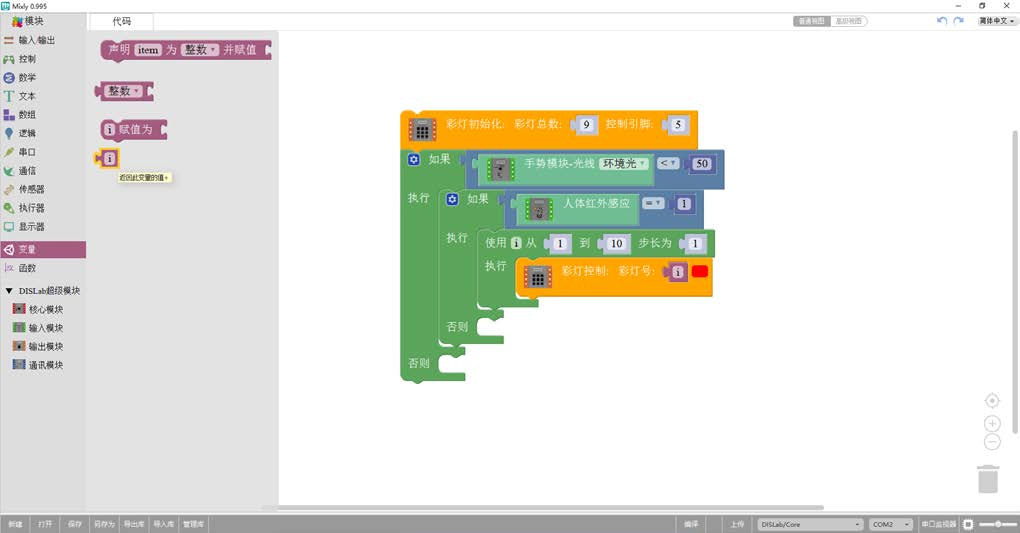Switch to 普通视图 view toggle
Viewport: 1020px width, 533px height.
[x=811, y=21]
